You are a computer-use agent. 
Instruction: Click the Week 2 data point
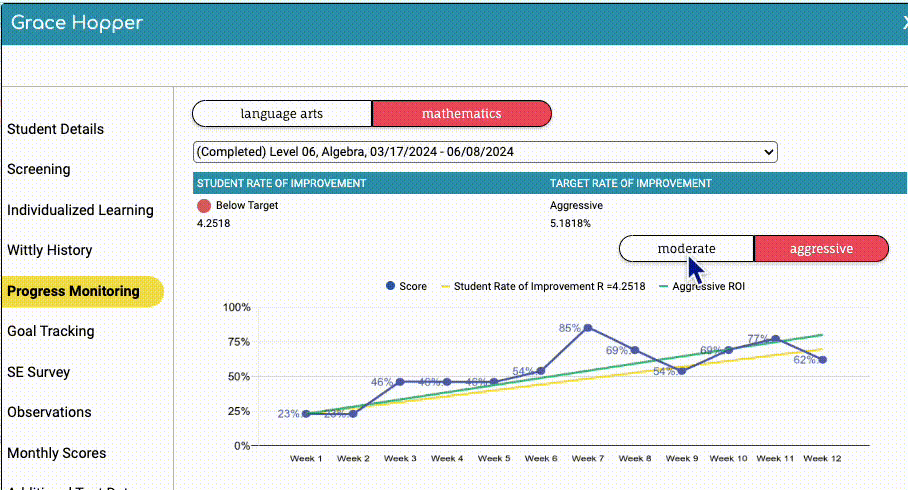(x=353, y=414)
